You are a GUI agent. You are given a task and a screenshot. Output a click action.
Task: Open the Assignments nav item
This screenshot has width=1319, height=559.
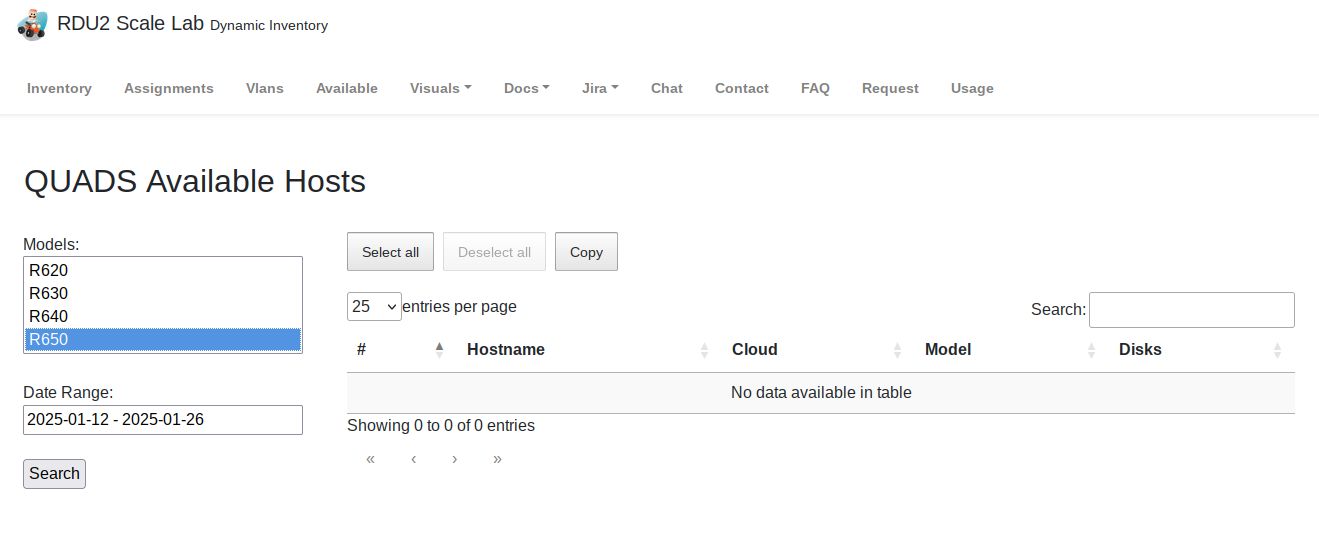[x=169, y=88]
